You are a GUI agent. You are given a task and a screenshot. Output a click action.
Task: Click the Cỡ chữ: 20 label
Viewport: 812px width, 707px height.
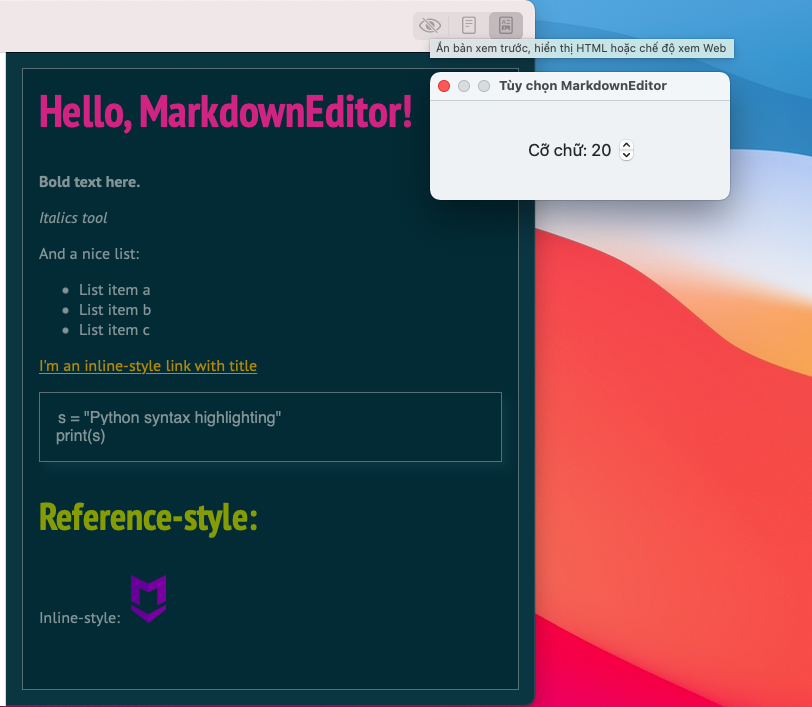570,150
